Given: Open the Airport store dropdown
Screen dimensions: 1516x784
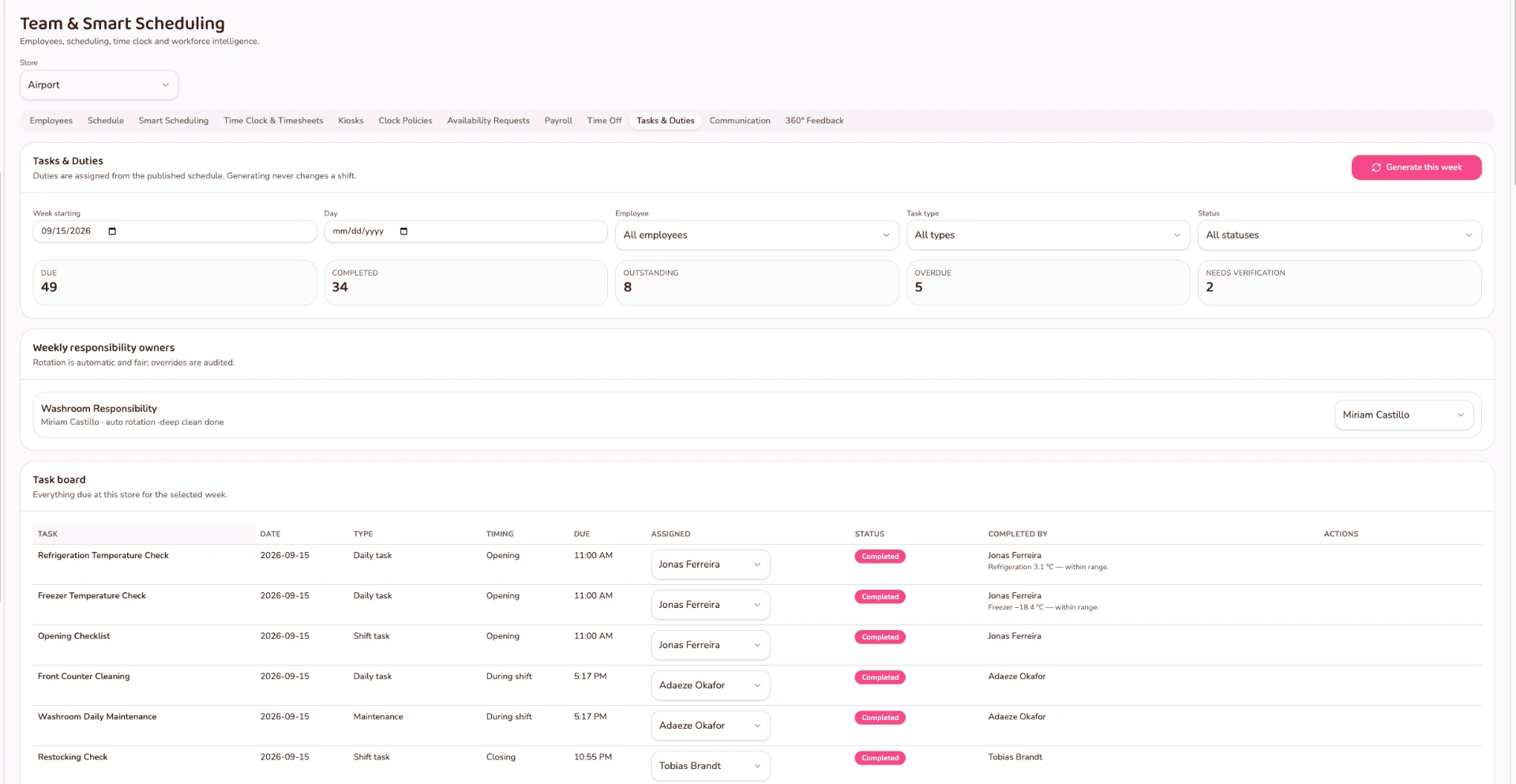Looking at the screenshot, I should tap(99, 85).
